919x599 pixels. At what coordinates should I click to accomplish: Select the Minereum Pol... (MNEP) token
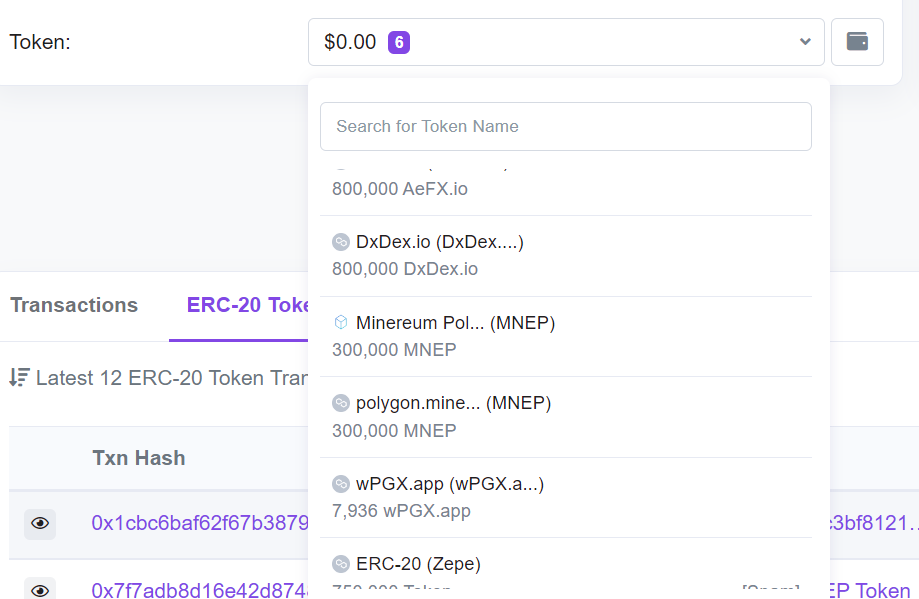pos(566,336)
